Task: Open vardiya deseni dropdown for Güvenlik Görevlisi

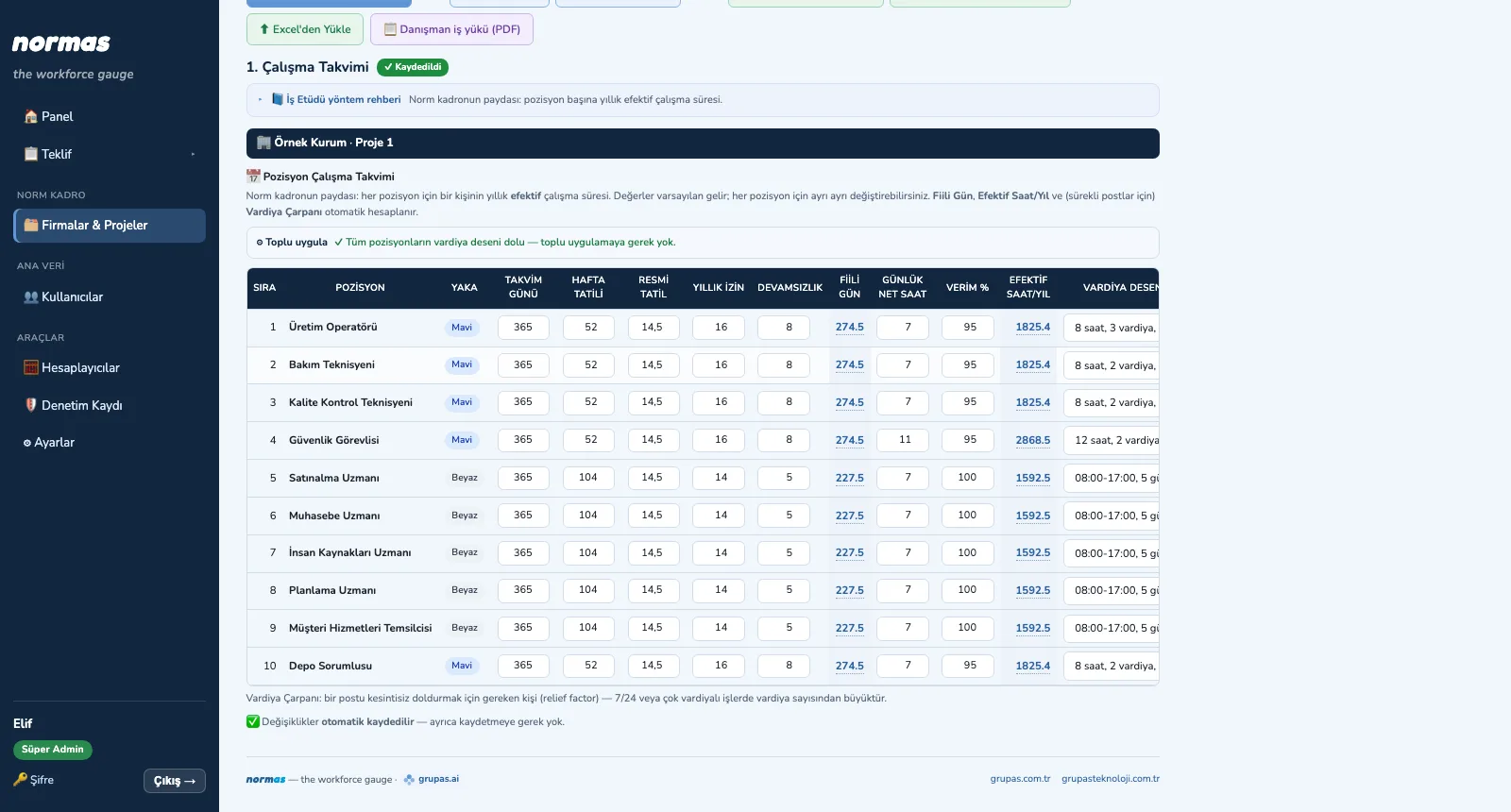Action: [x=1112, y=440]
